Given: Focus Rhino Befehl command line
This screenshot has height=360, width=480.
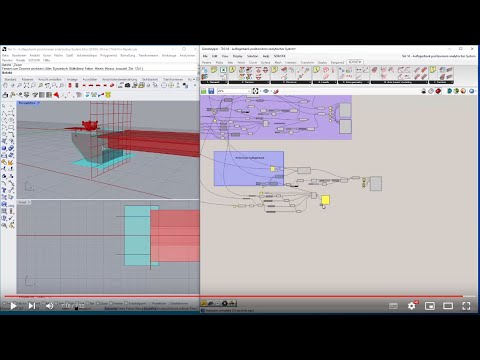Looking at the screenshot, I should [x=100, y=72].
